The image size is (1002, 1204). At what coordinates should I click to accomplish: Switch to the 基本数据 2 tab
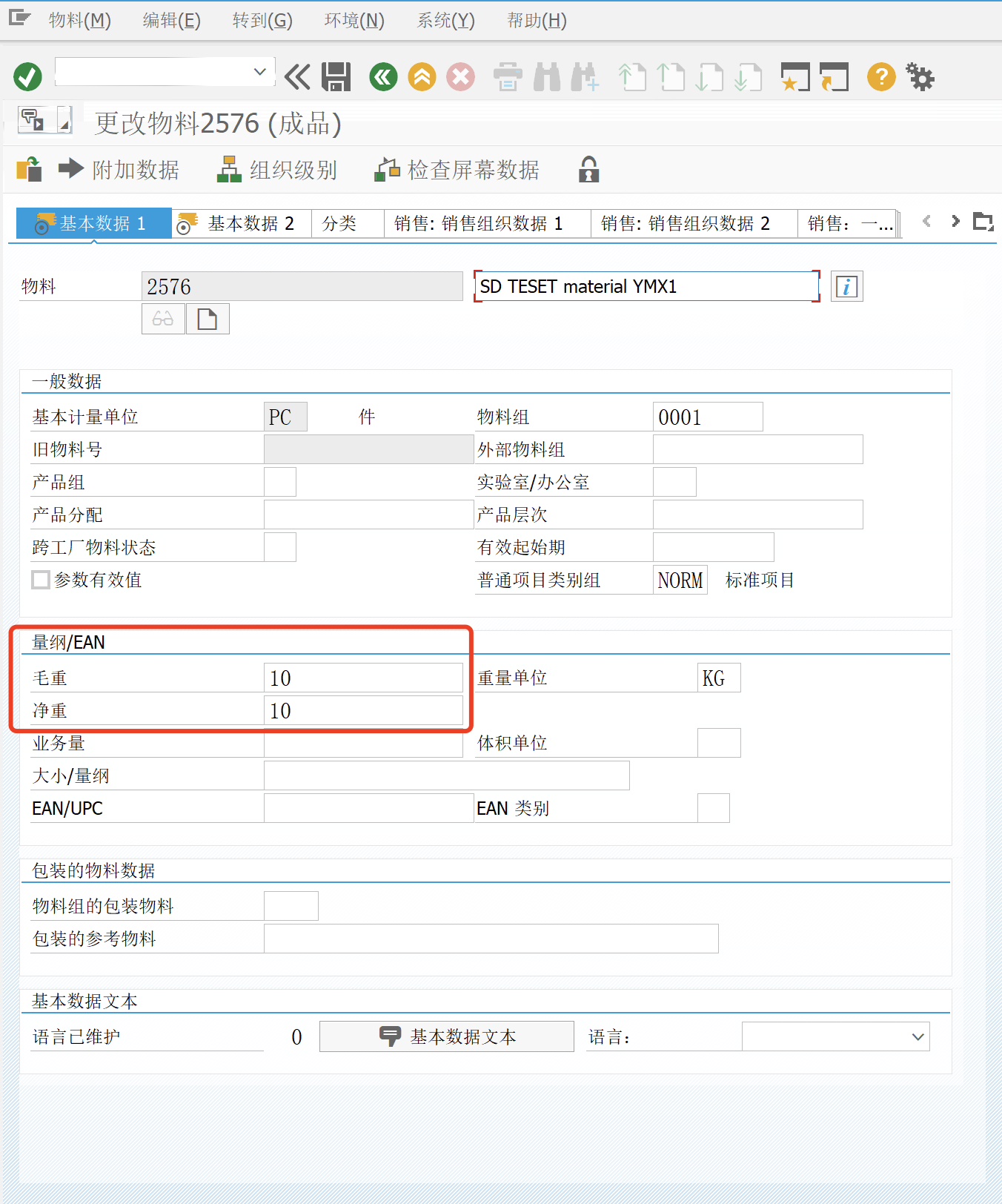[x=242, y=223]
